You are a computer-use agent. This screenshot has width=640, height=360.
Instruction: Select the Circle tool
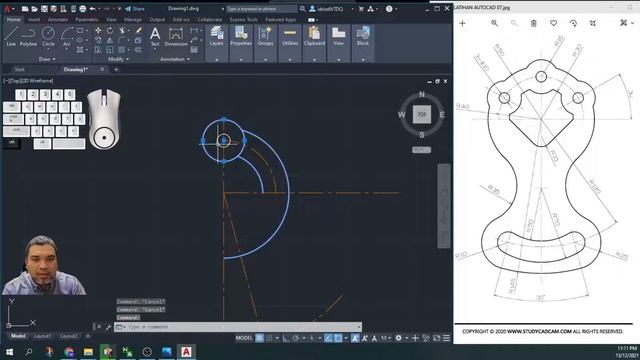(48, 36)
